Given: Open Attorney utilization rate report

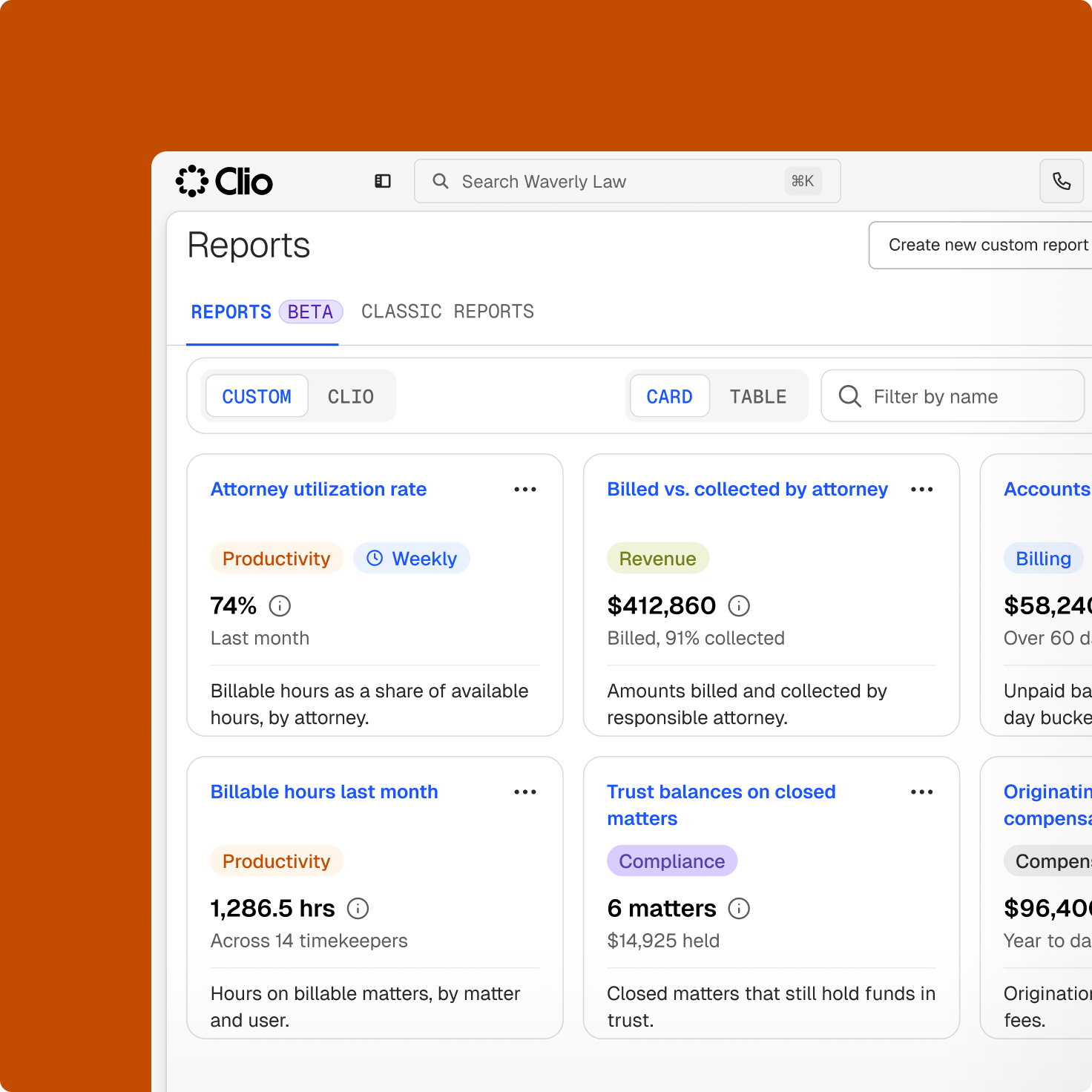Looking at the screenshot, I should pos(319,490).
